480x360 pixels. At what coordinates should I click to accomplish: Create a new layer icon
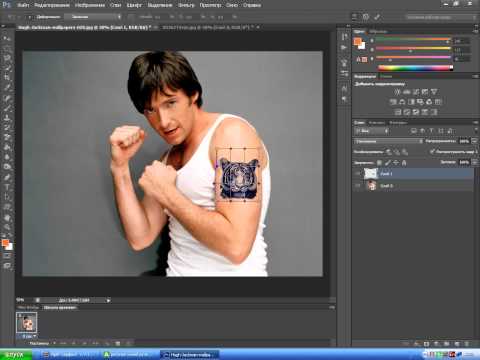(x=456, y=344)
